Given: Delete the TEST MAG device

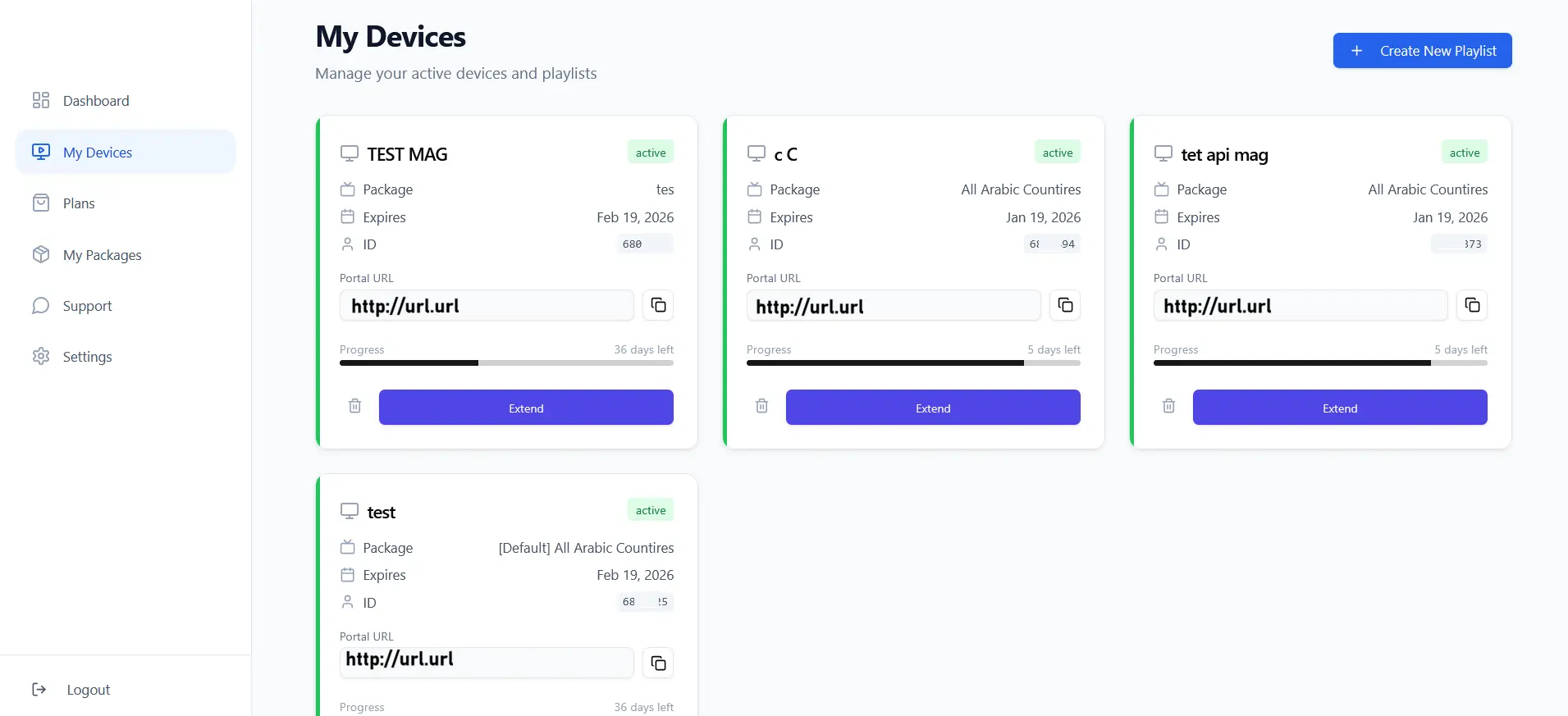Looking at the screenshot, I should coord(354,406).
